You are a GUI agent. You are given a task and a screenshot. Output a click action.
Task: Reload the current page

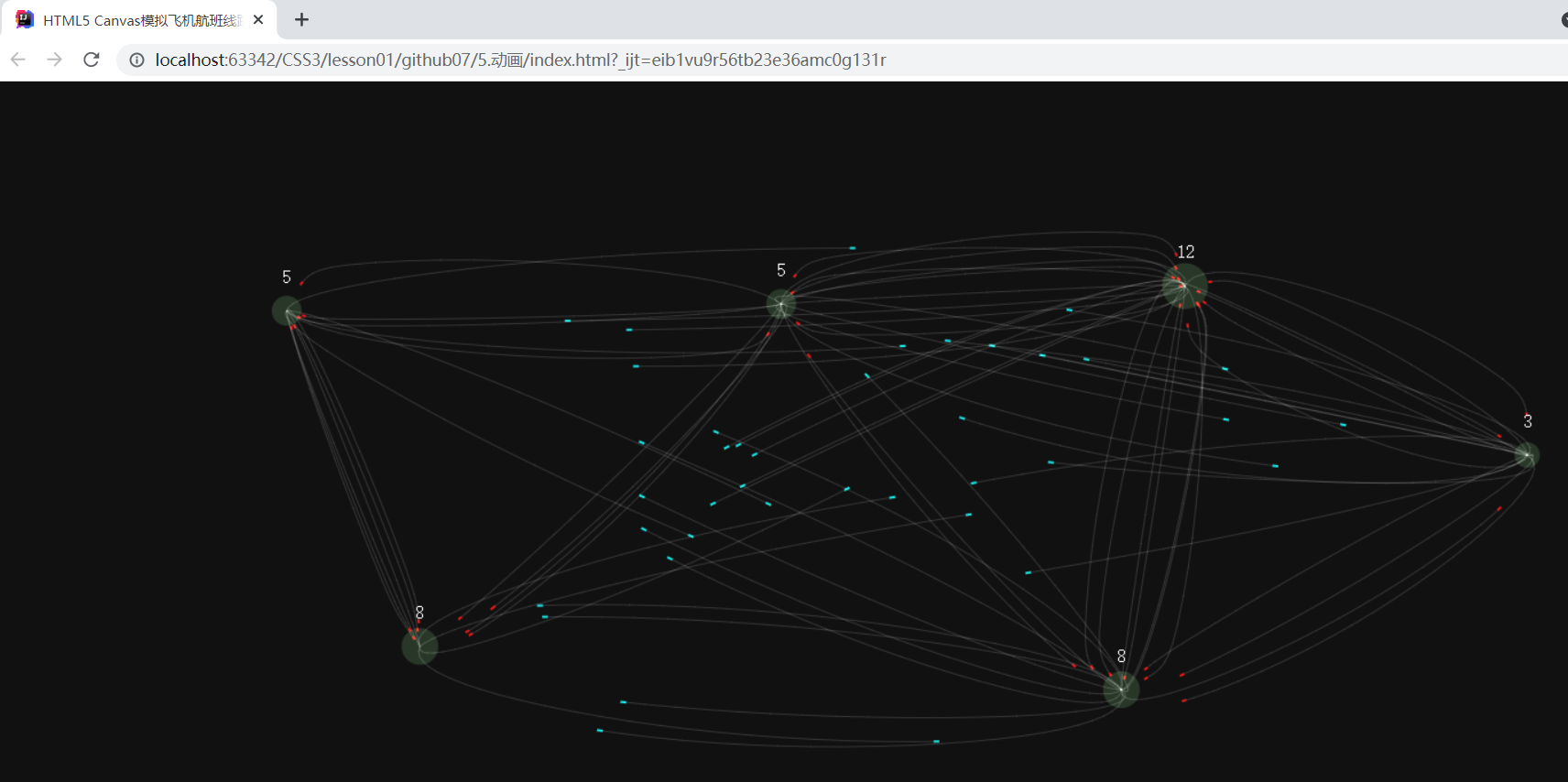point(92,60)
